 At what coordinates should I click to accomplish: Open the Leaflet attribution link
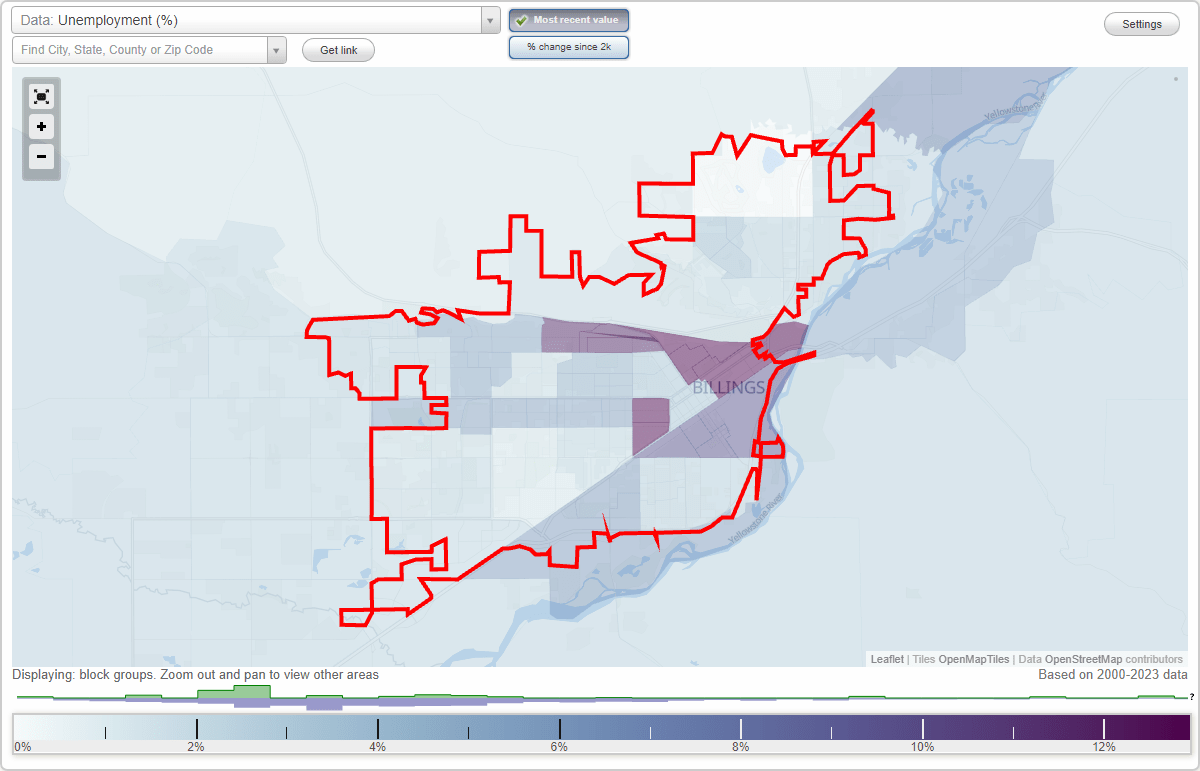point(887,659)
